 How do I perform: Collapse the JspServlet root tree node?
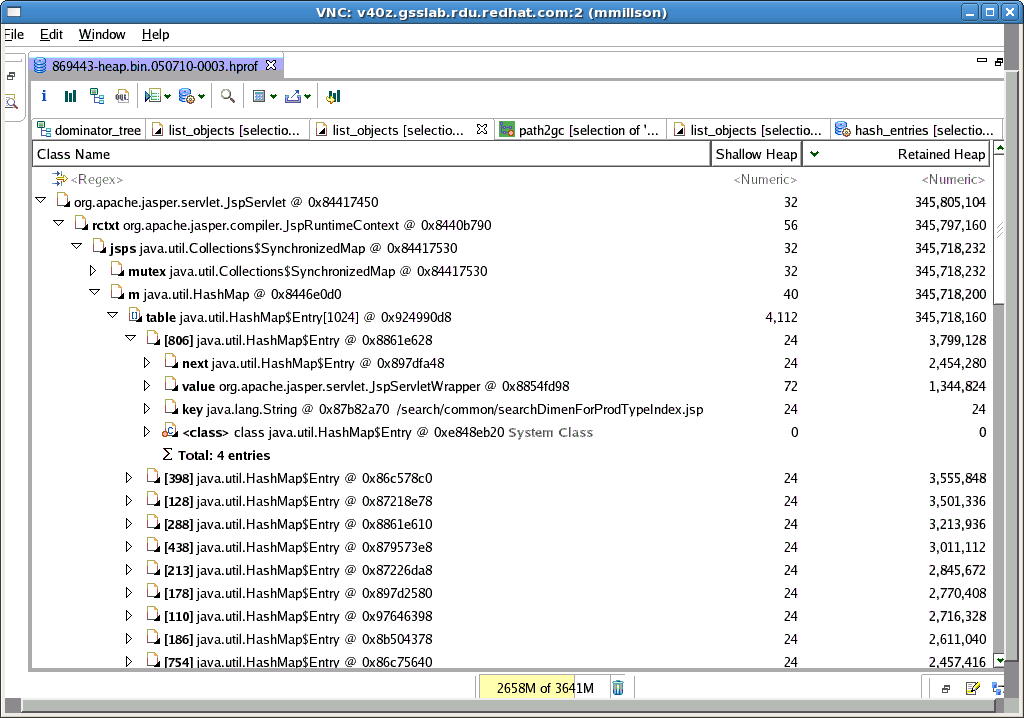[x=41, y=201]
